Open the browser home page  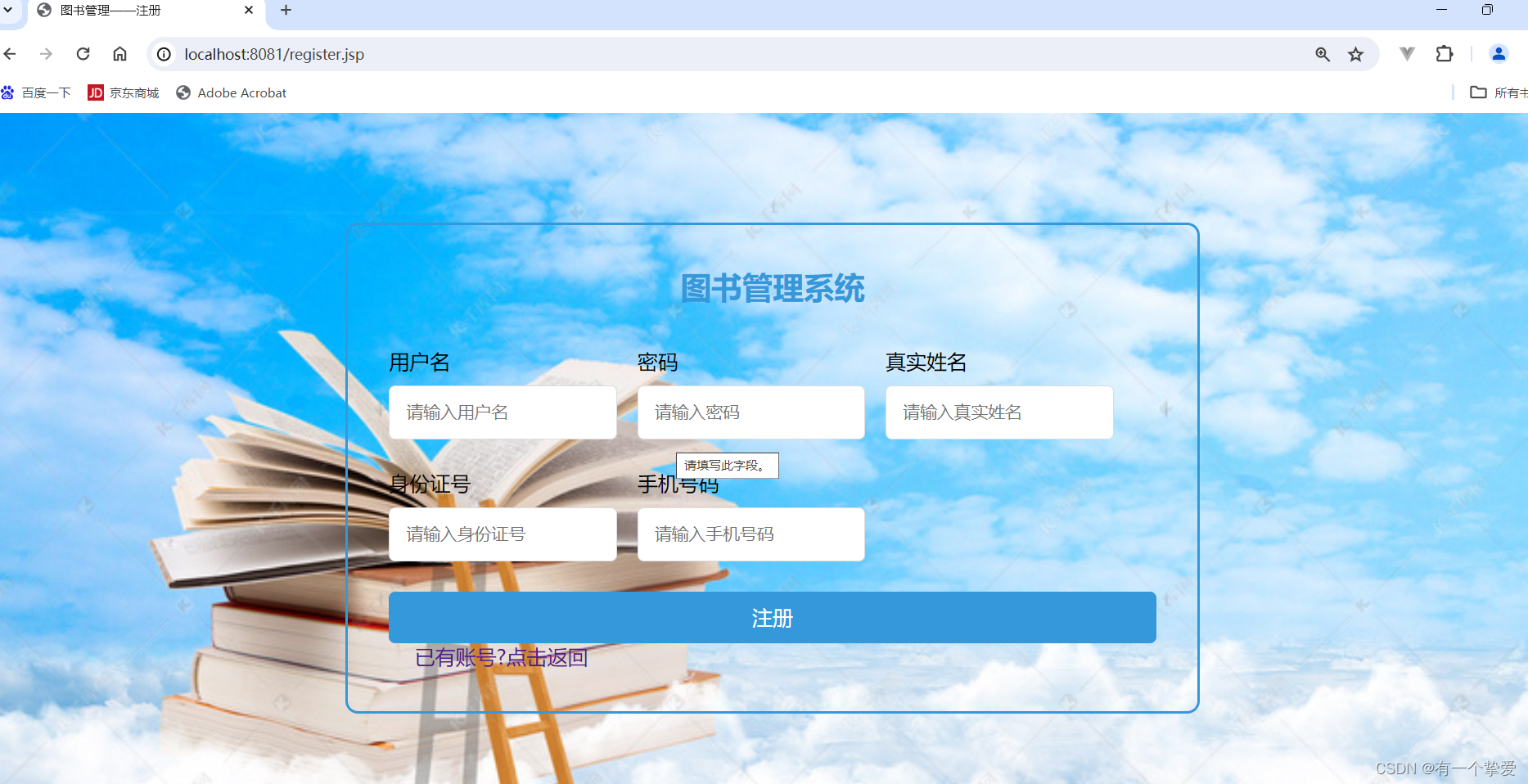pyautogui.click(x=119, y=54)
